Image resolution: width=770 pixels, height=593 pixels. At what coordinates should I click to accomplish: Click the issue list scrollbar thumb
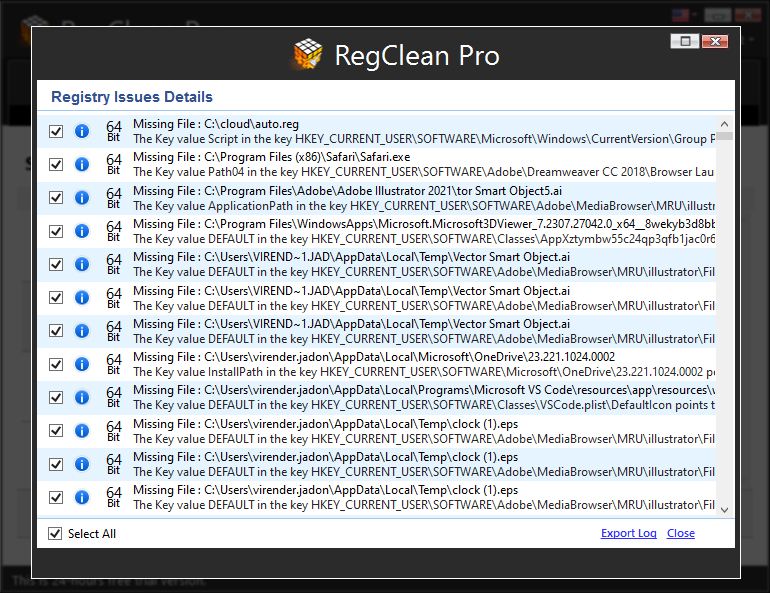[724, 136]
